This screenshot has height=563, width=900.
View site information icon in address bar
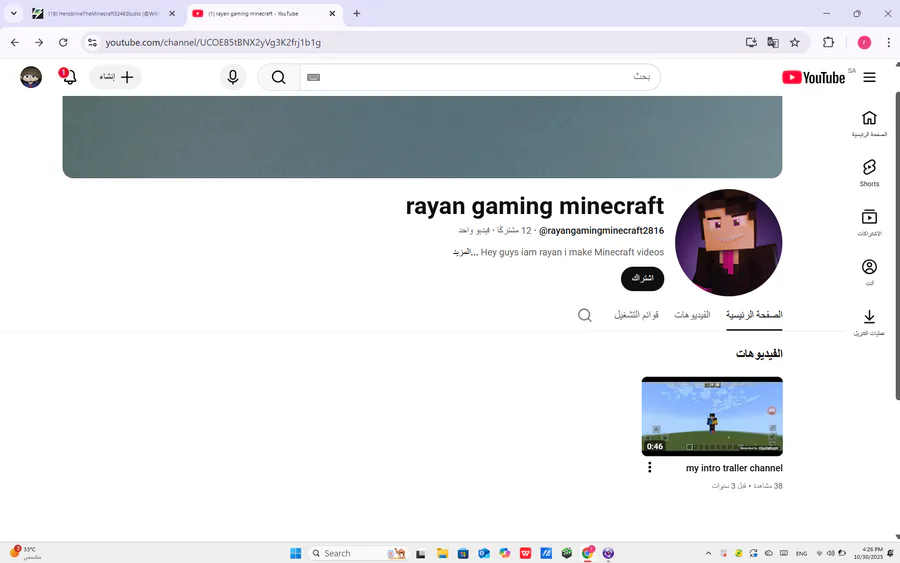92,42
